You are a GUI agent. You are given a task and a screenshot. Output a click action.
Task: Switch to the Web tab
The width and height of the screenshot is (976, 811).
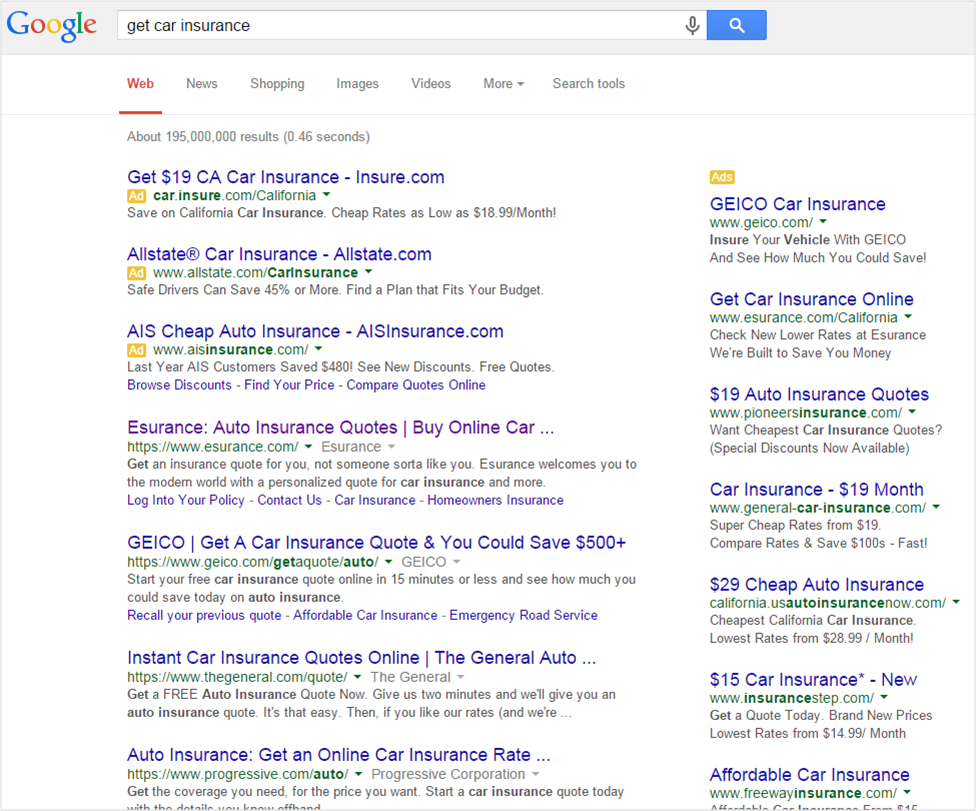tap(140, 83)
